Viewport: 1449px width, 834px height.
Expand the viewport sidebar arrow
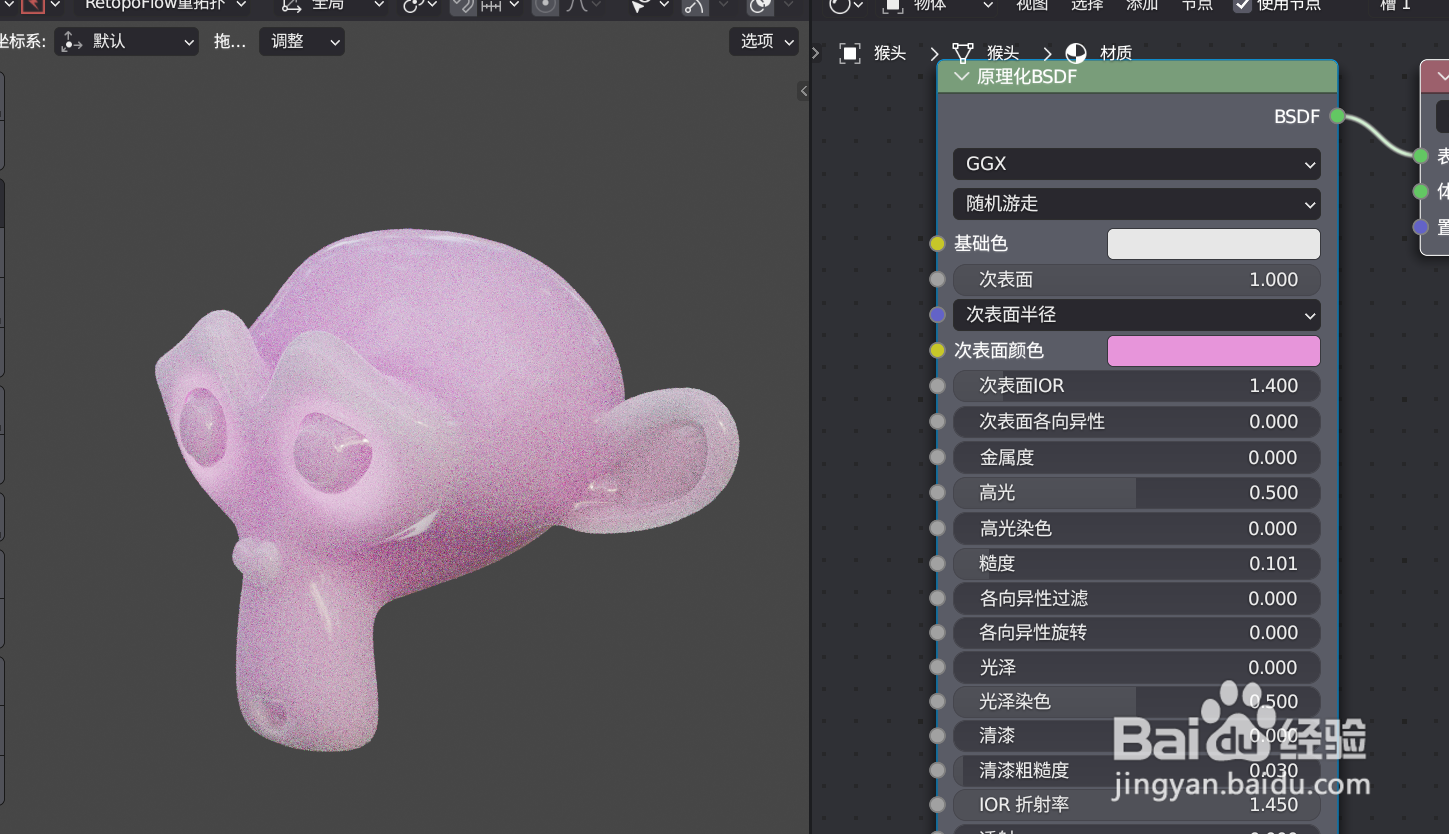pos(803,91)
